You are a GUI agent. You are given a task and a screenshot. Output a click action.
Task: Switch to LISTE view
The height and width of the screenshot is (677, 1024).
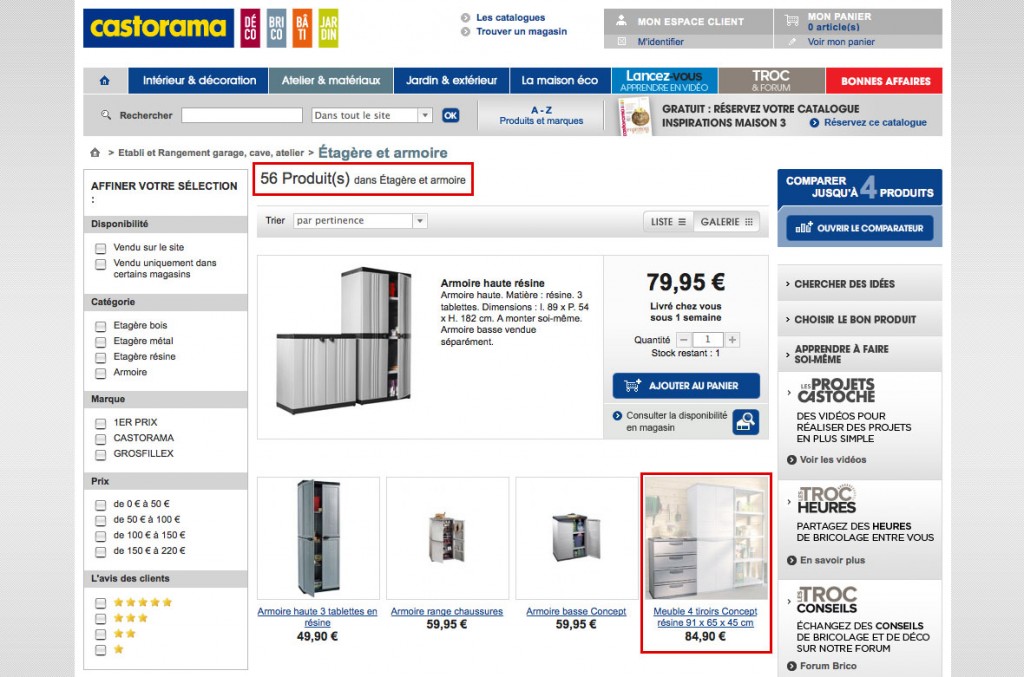668,222
